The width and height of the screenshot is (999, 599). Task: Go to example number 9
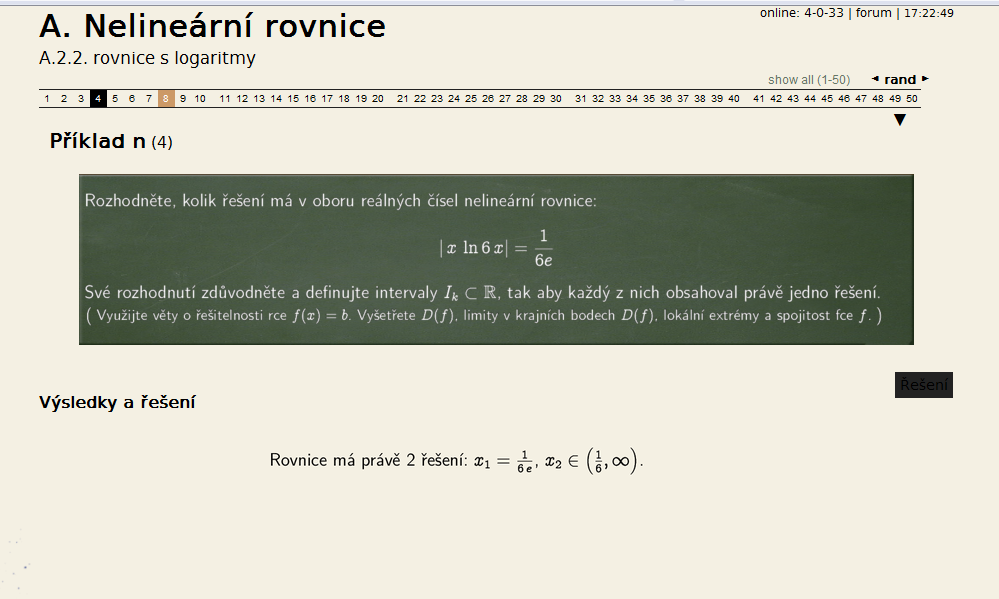183,98
